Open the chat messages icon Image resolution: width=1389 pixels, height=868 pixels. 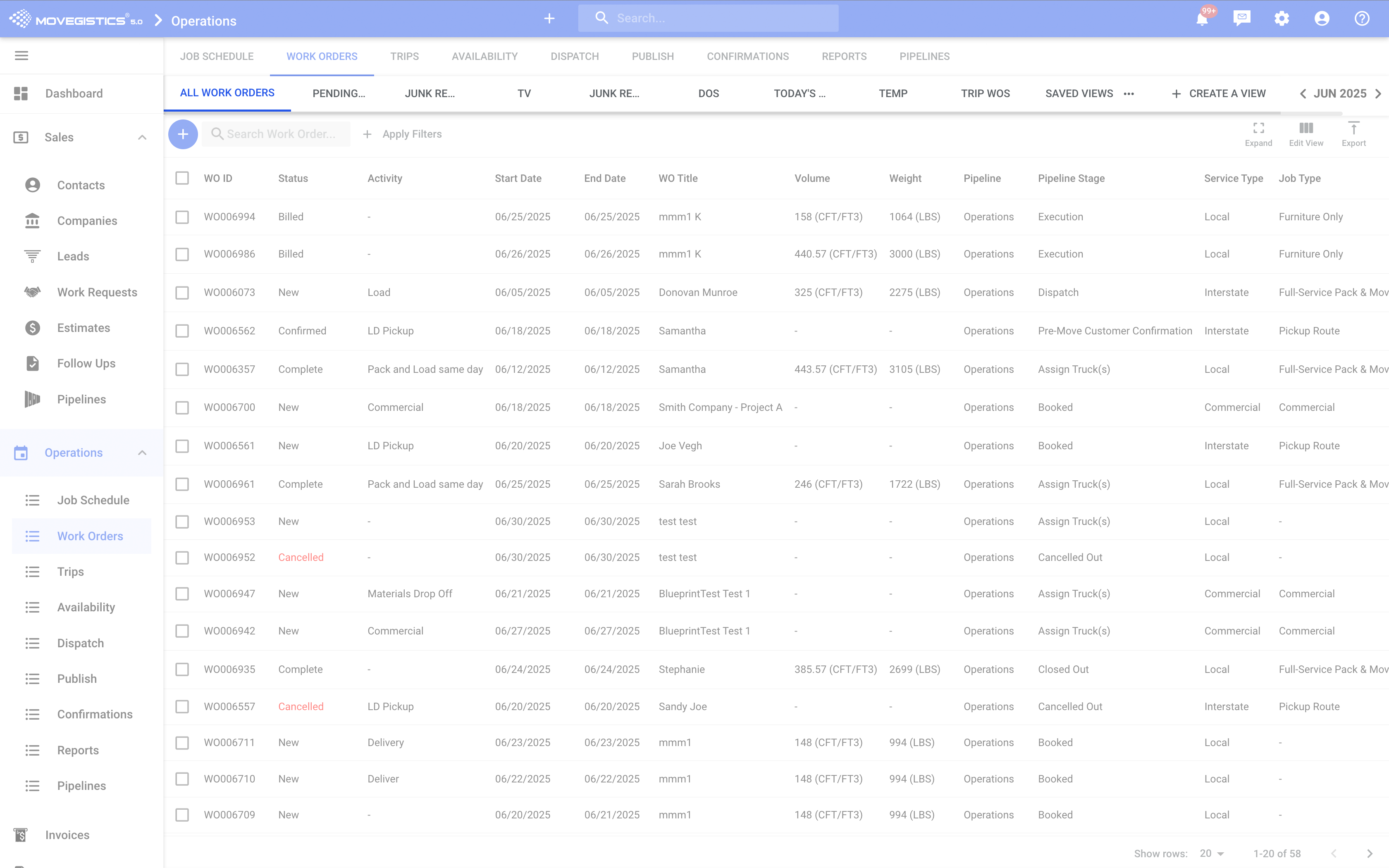[1241, 18]
